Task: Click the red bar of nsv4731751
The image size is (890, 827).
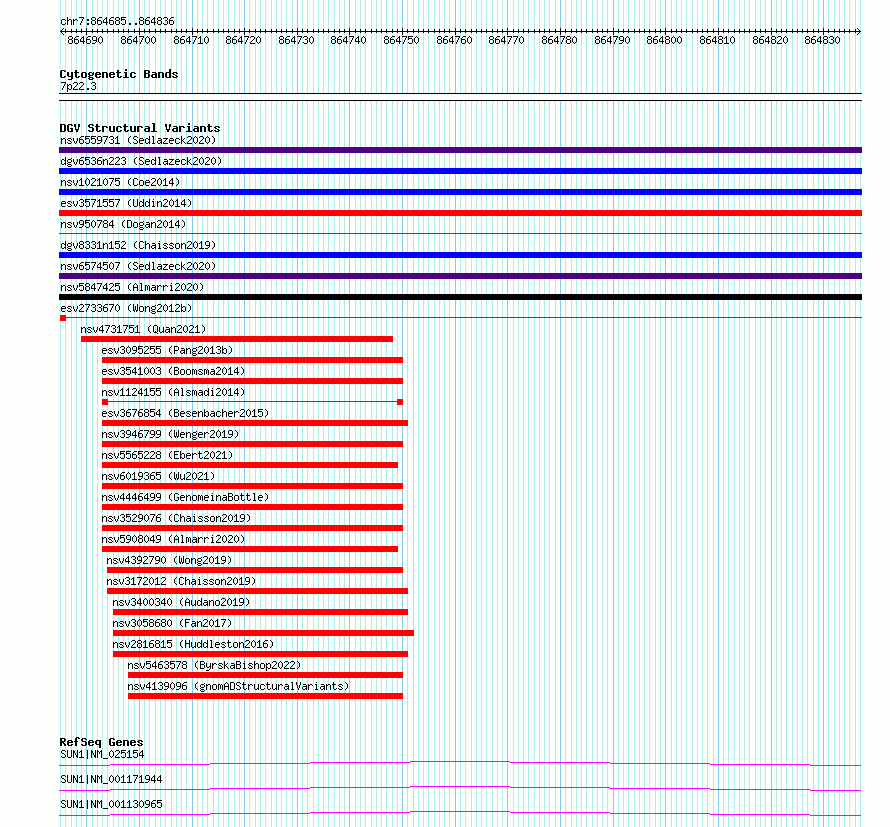Action: tap(237, 339)
